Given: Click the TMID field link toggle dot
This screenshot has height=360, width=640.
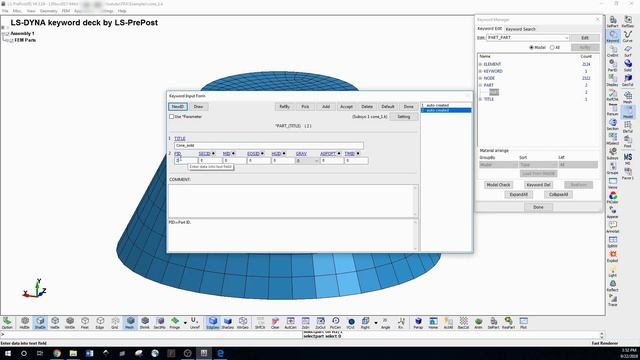Looking at the screenshot, I should pyautogui.click(x=358, y=153).
